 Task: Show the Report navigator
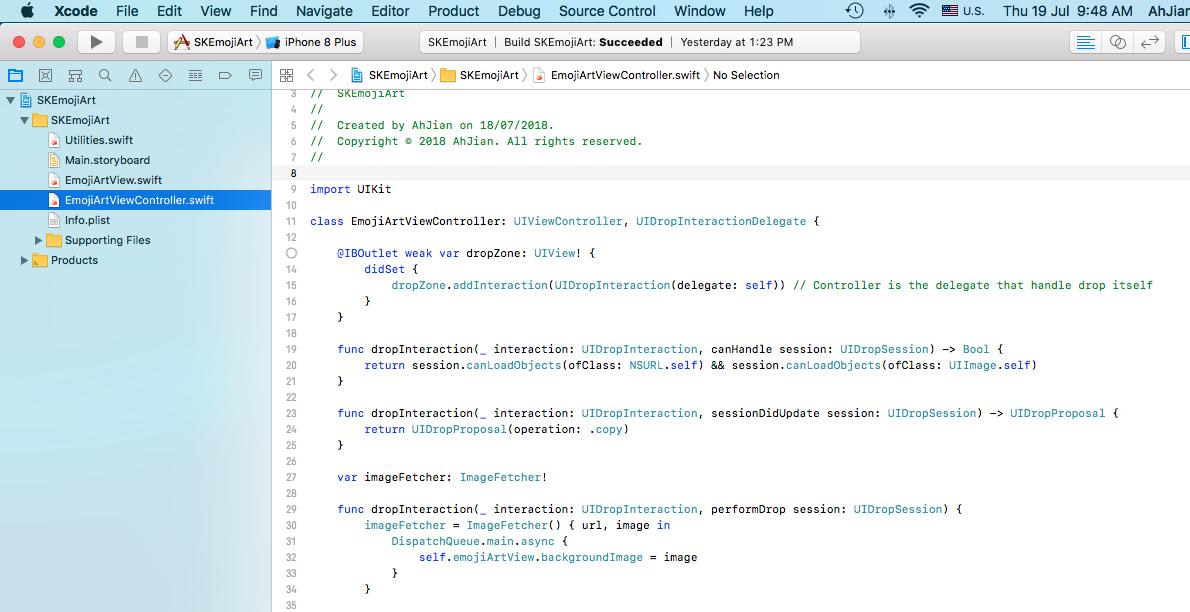click(255, 75)
